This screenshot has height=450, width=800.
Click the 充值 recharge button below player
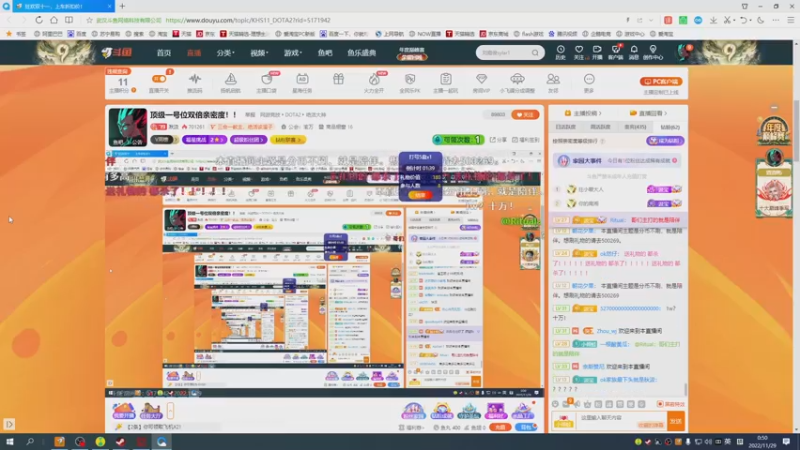500,427
